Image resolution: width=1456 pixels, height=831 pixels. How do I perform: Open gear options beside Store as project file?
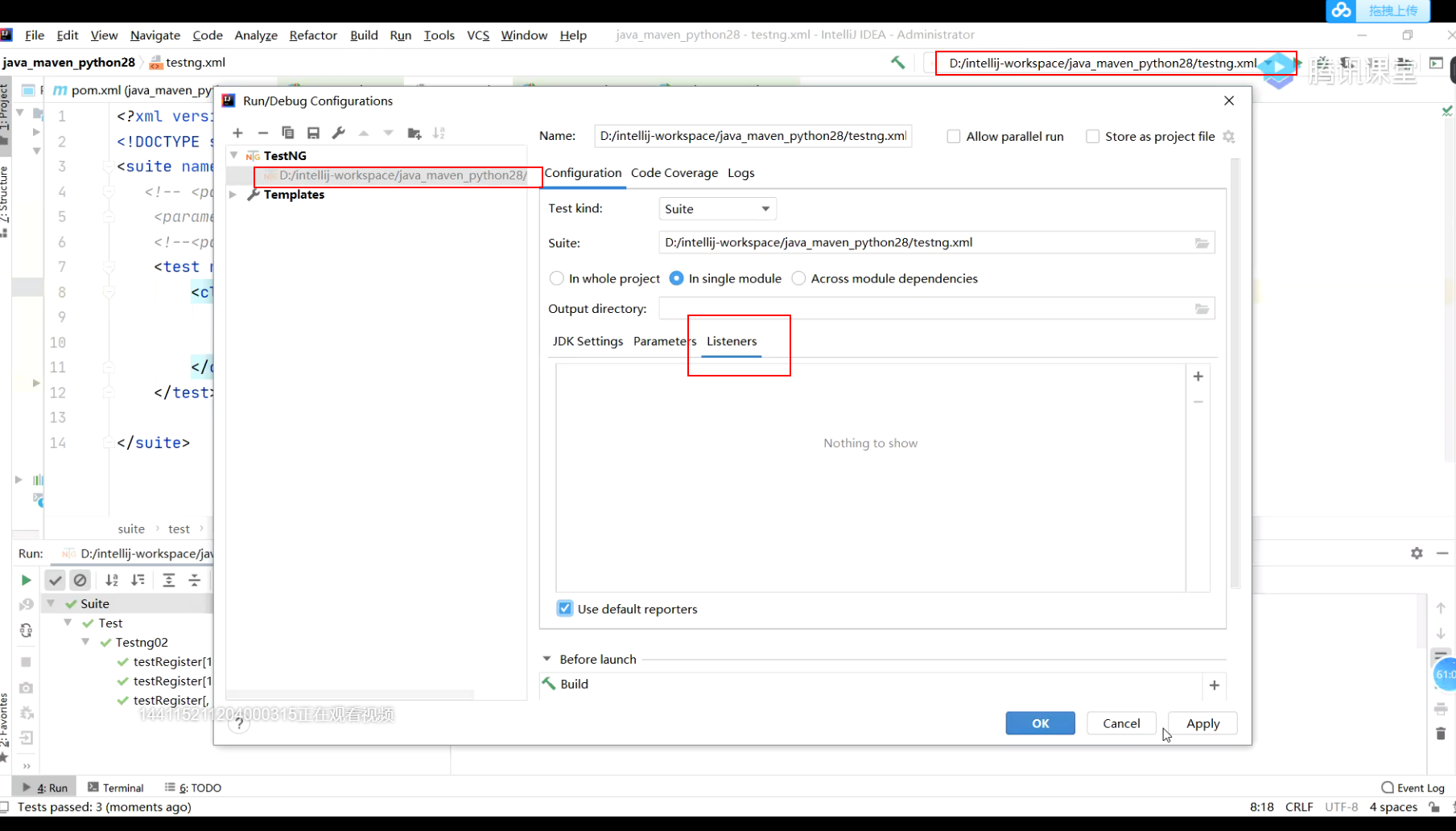tap(1229, 137)
